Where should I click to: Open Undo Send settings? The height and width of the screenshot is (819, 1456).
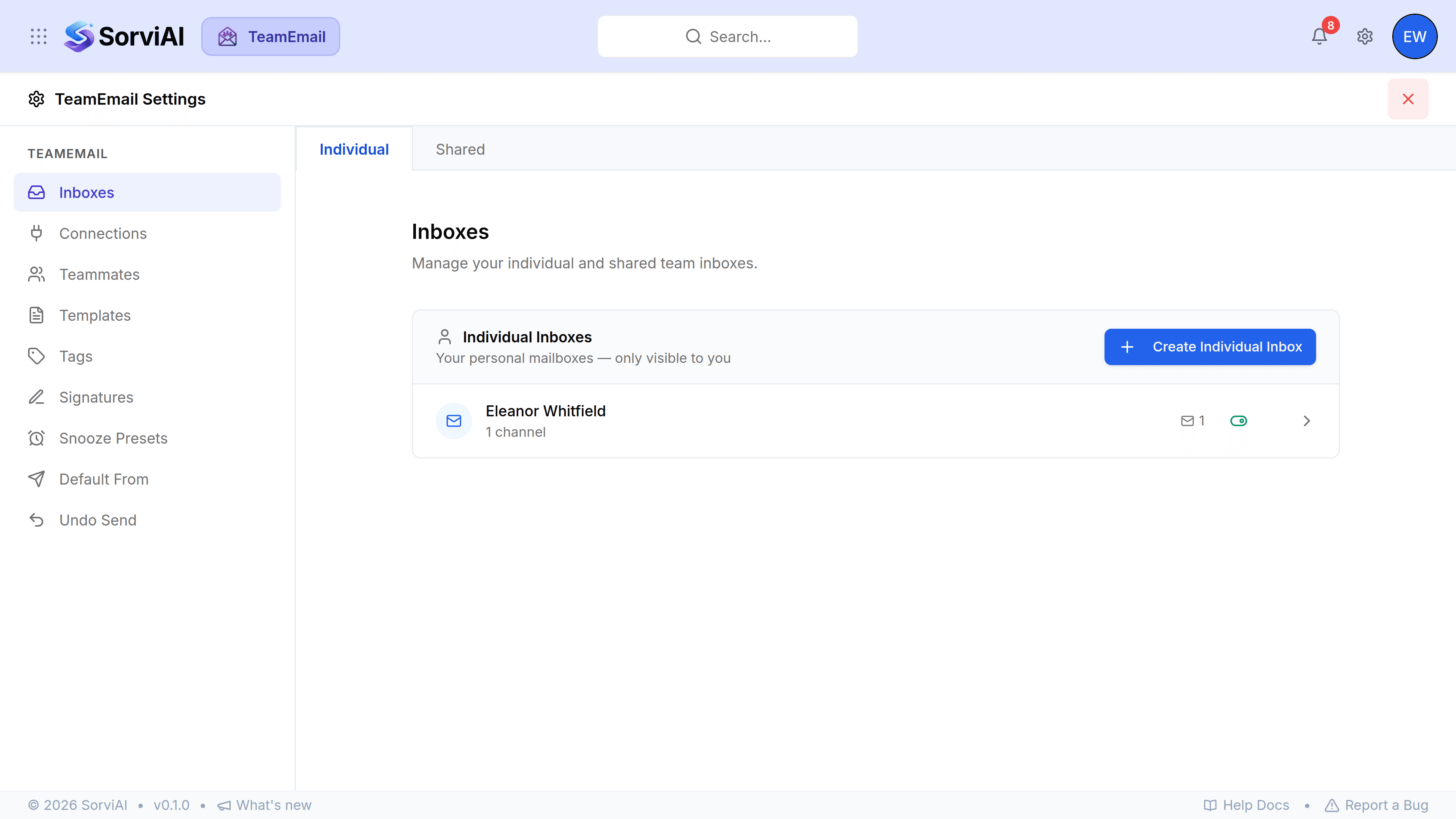click(147, 520)
